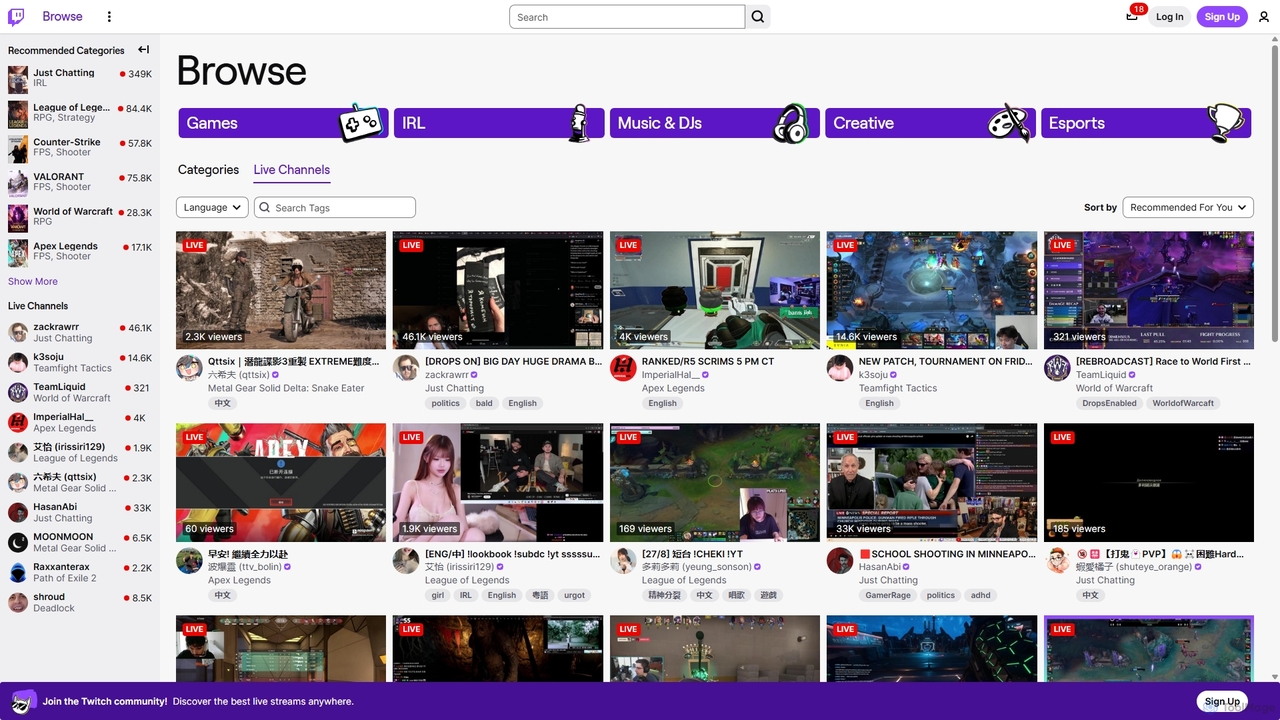Open the three-dot more menu
Screen dimensions: 1280x720
[109, 16]
